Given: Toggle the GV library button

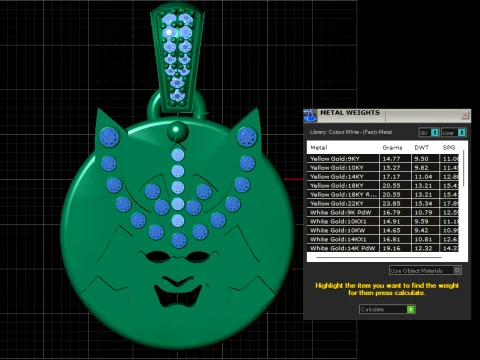Looking at the screenshot, I should (429, 133).
